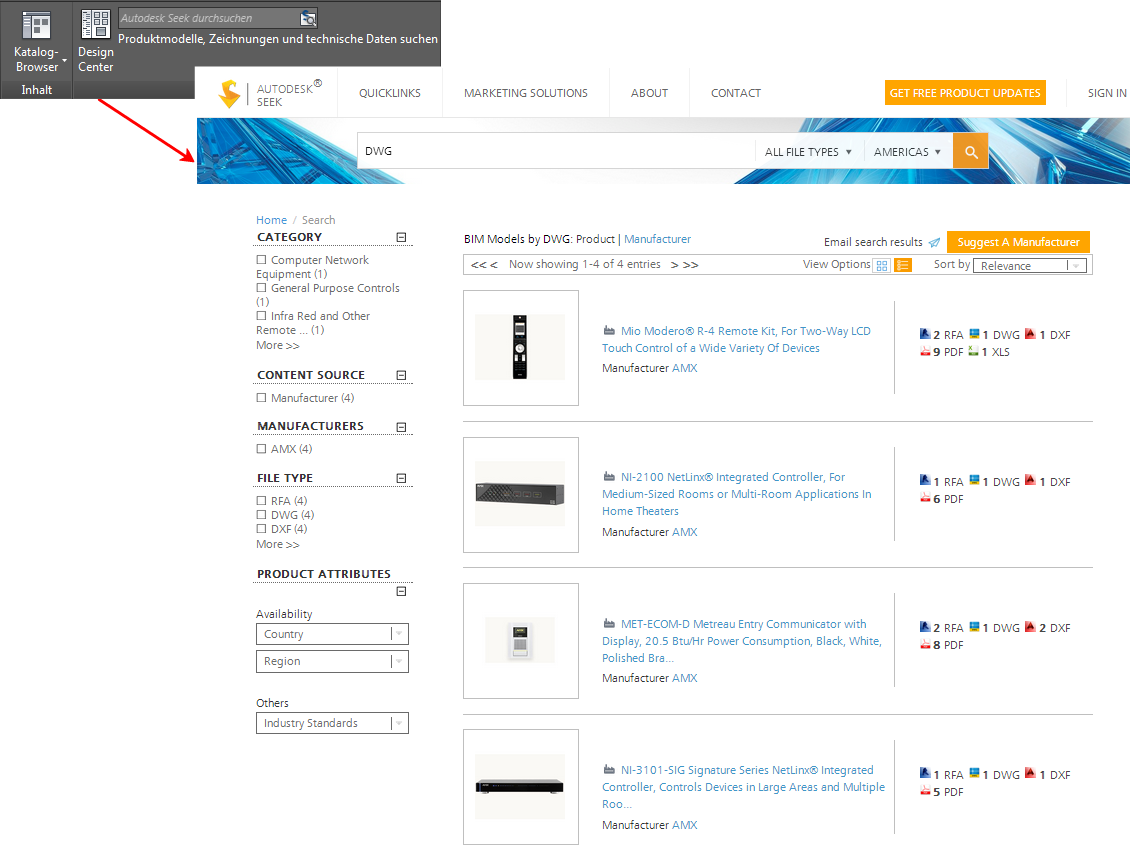Go to next results page arrow
The width and height of the screenshot is (1130, 845).
pos(675,264)
